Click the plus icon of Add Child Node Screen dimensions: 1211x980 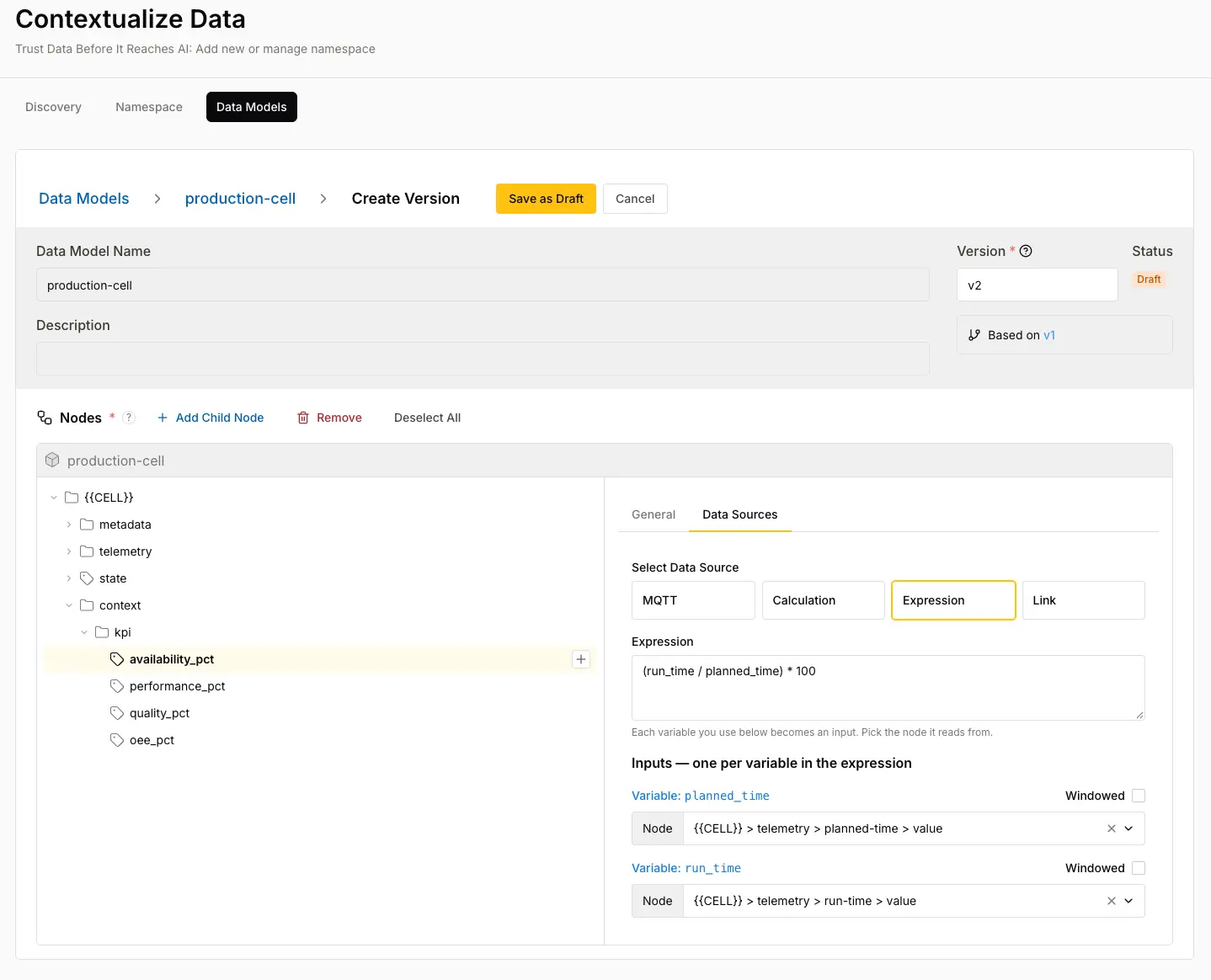tap(163, 418)
